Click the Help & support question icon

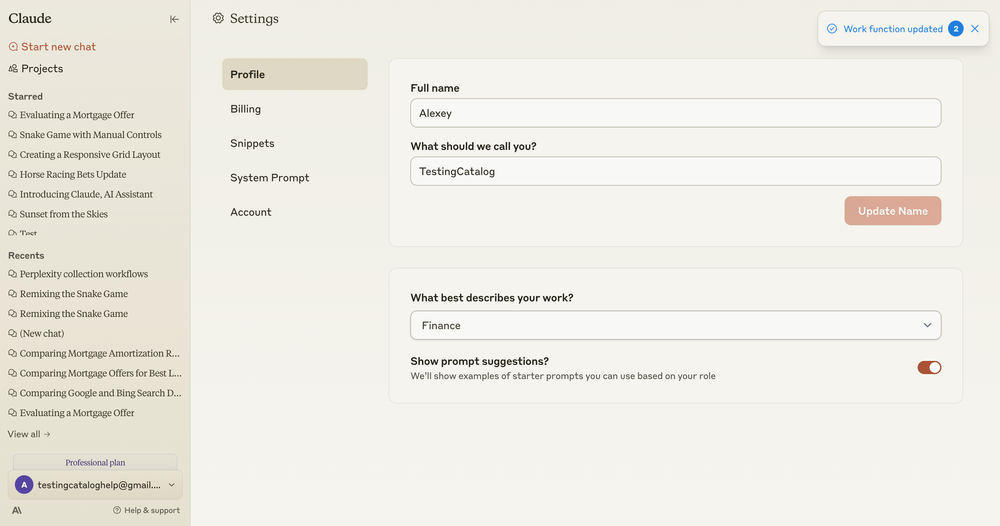[117, 510]
